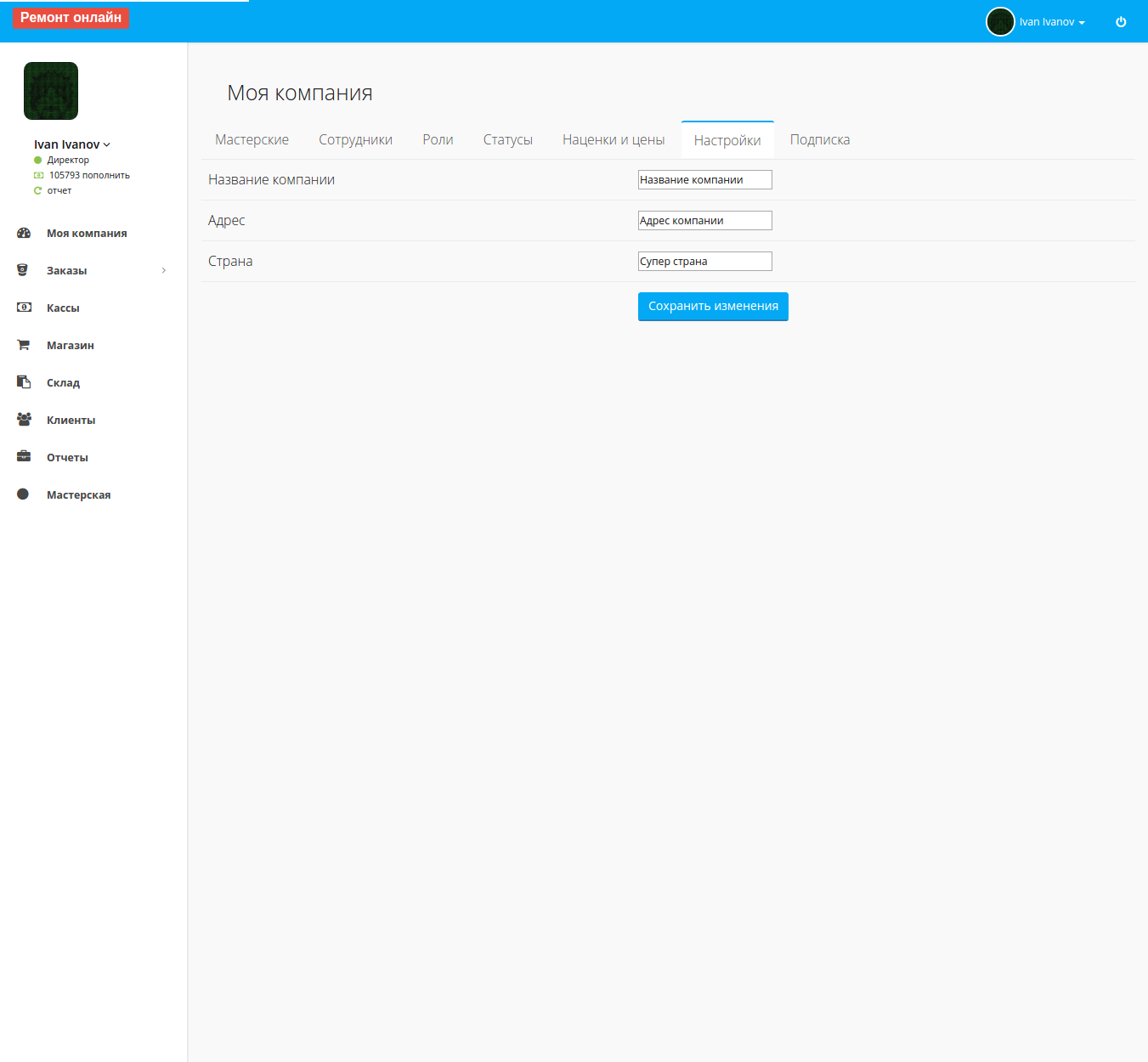
Task: Open the Статусы tab
Action: [507, 140]
